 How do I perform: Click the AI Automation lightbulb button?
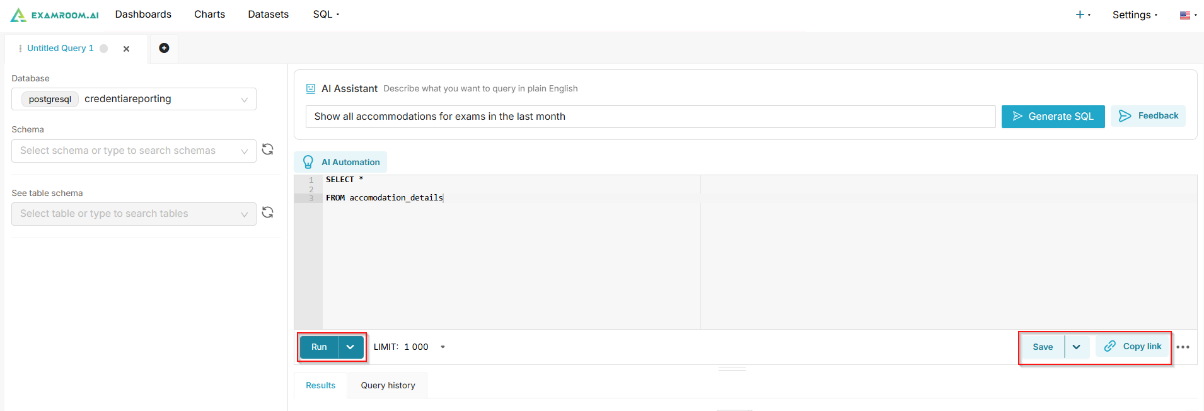pyautogui.click(x=309, y=161)
